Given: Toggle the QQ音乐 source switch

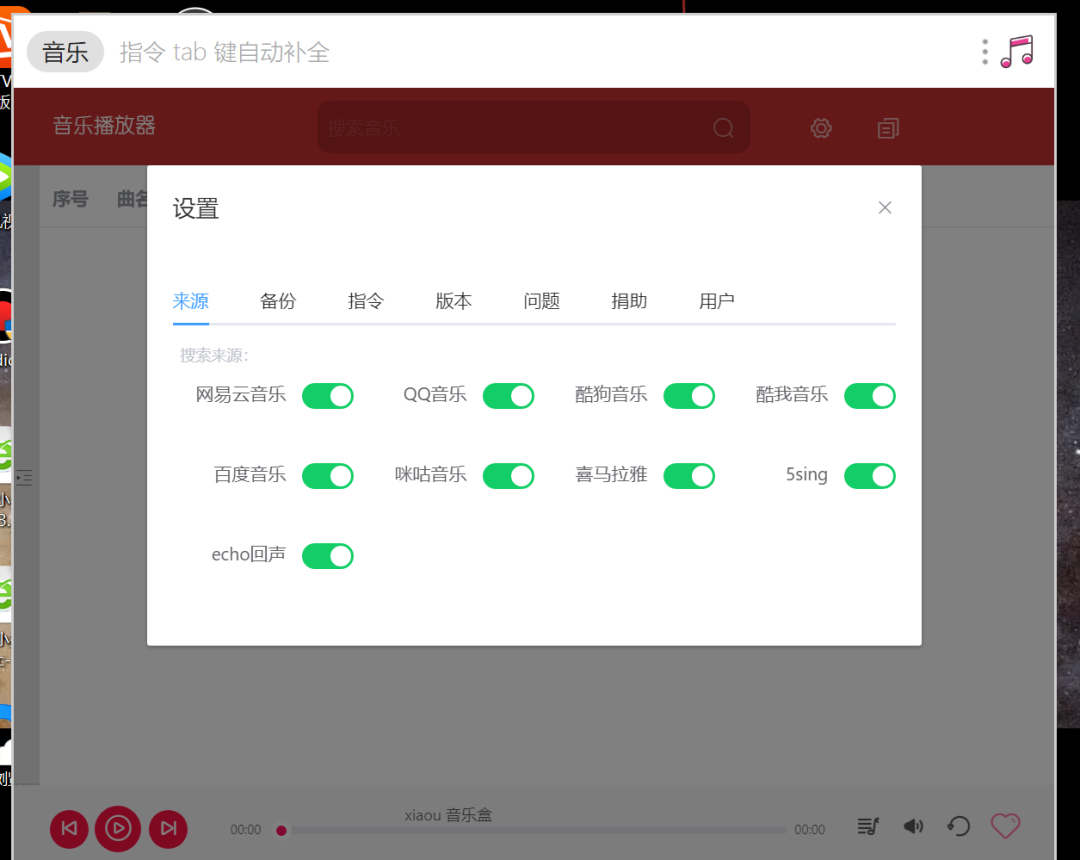Looking at the screenshot, I should (x=508, y=396).
